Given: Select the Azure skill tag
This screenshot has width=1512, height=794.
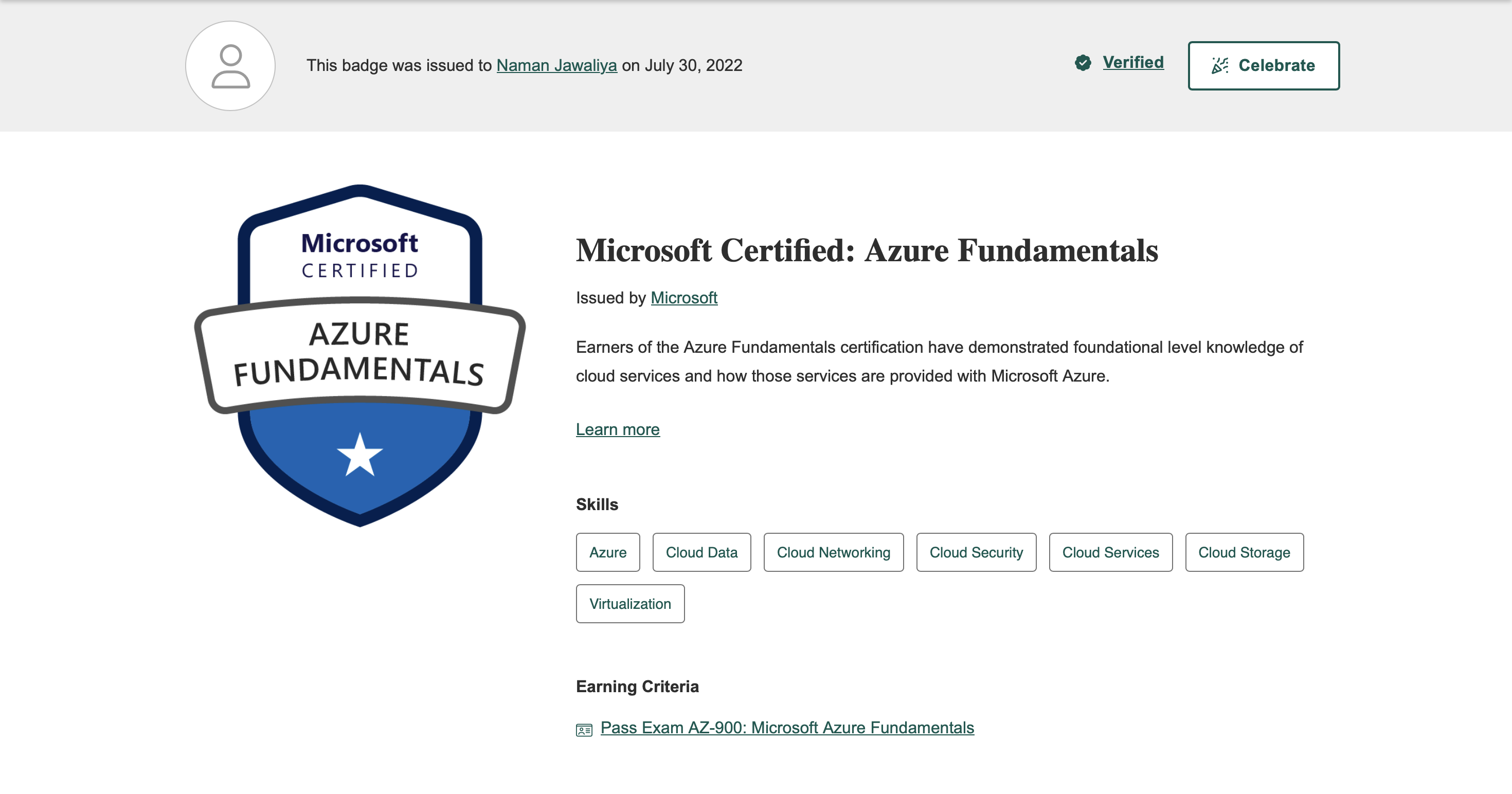Looking at the screenshot, I should 607,552.
